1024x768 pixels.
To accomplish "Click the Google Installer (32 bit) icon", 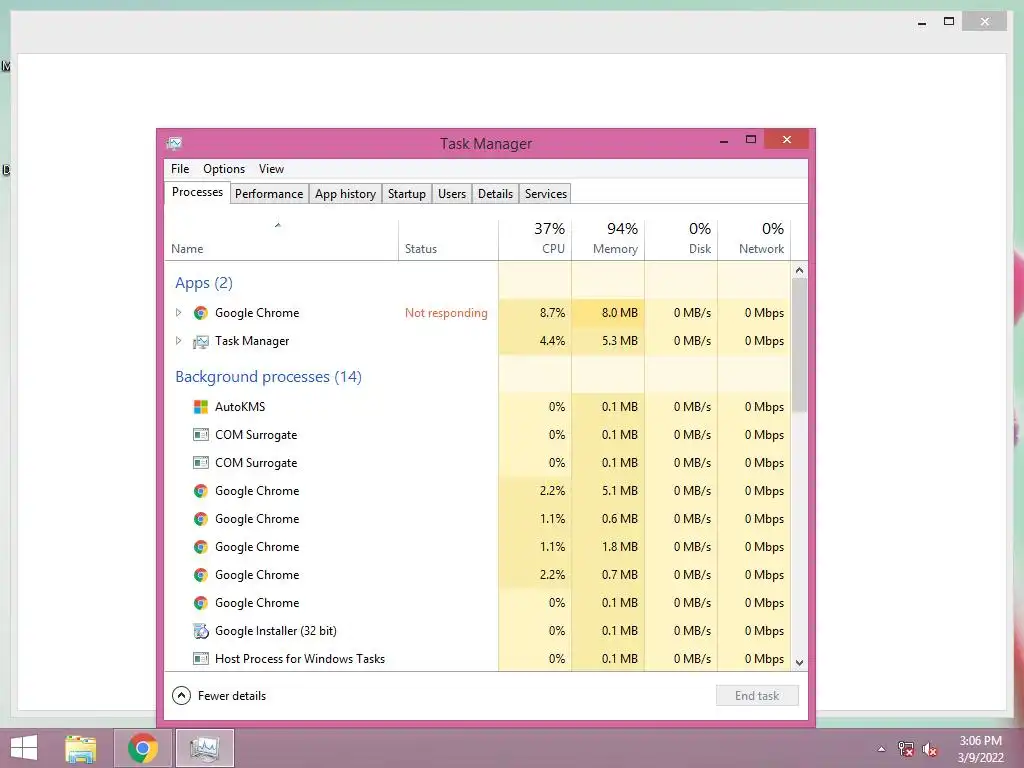I will click(x=200, y=631).
